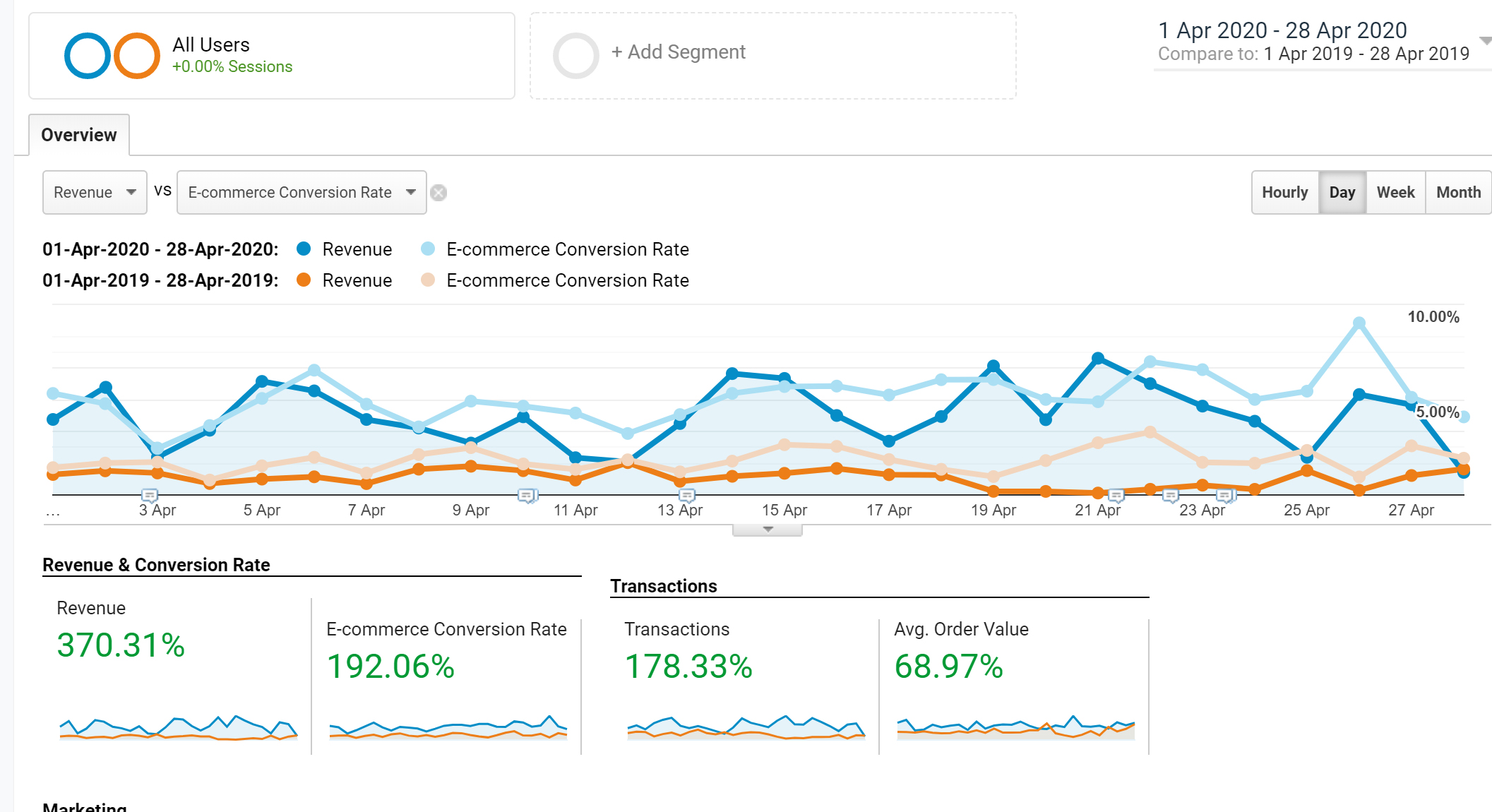Click the annotation icon near 3 Apr
1492x812 pixels.
149,495
